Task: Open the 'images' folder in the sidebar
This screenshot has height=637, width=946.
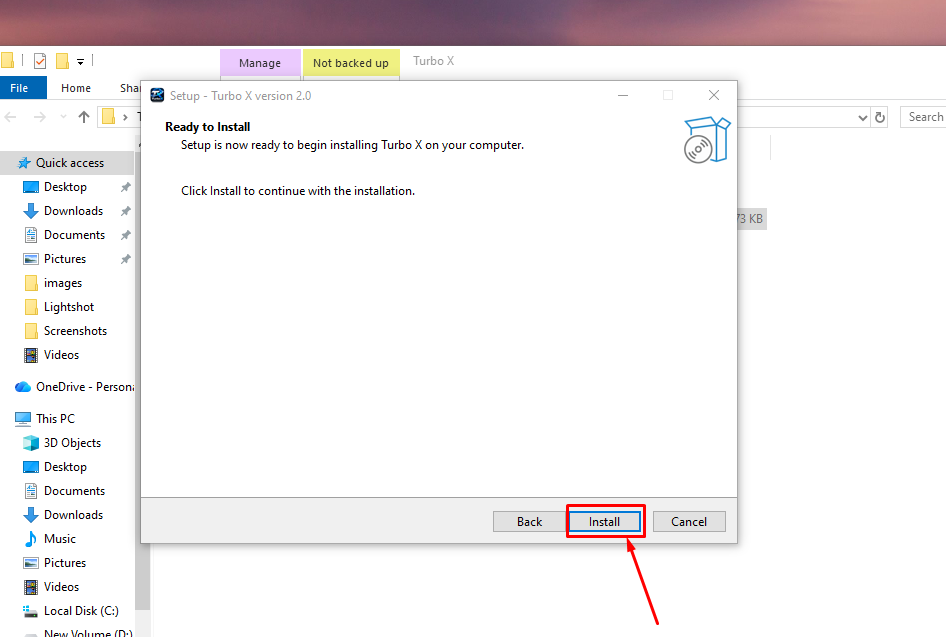Action: [x=63, y=283]
